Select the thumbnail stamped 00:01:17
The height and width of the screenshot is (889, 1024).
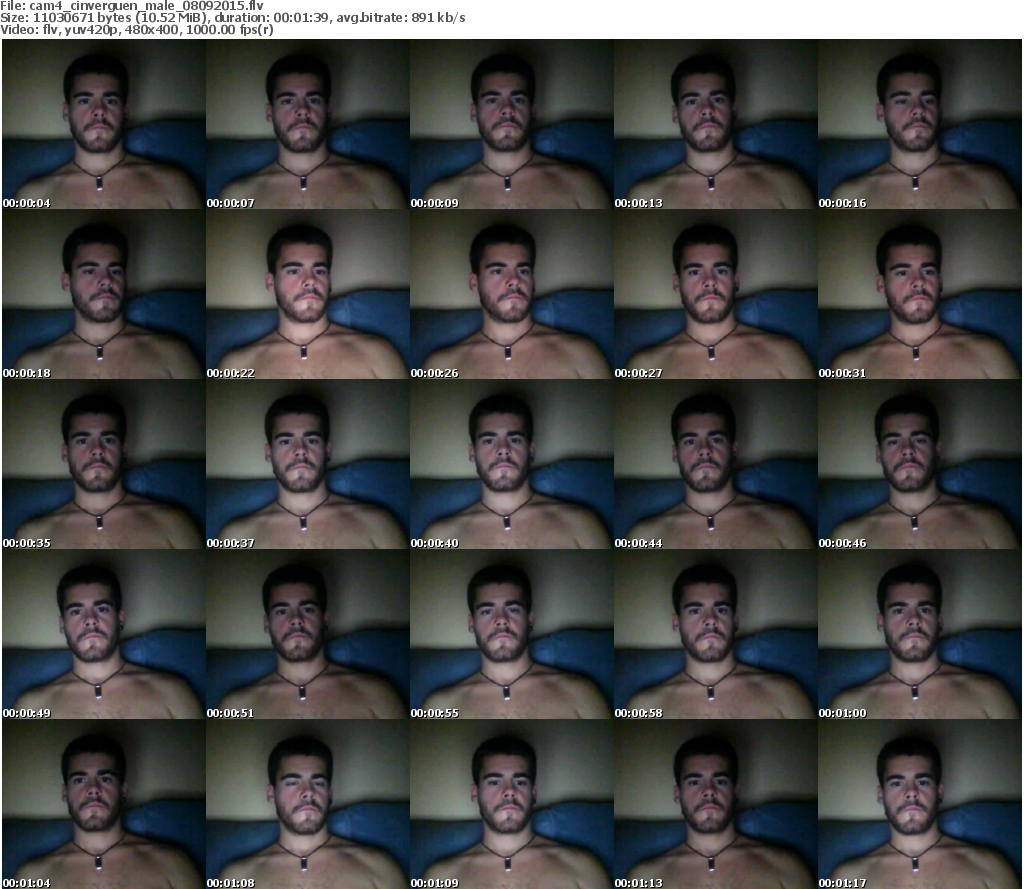(x=920, y=804)
